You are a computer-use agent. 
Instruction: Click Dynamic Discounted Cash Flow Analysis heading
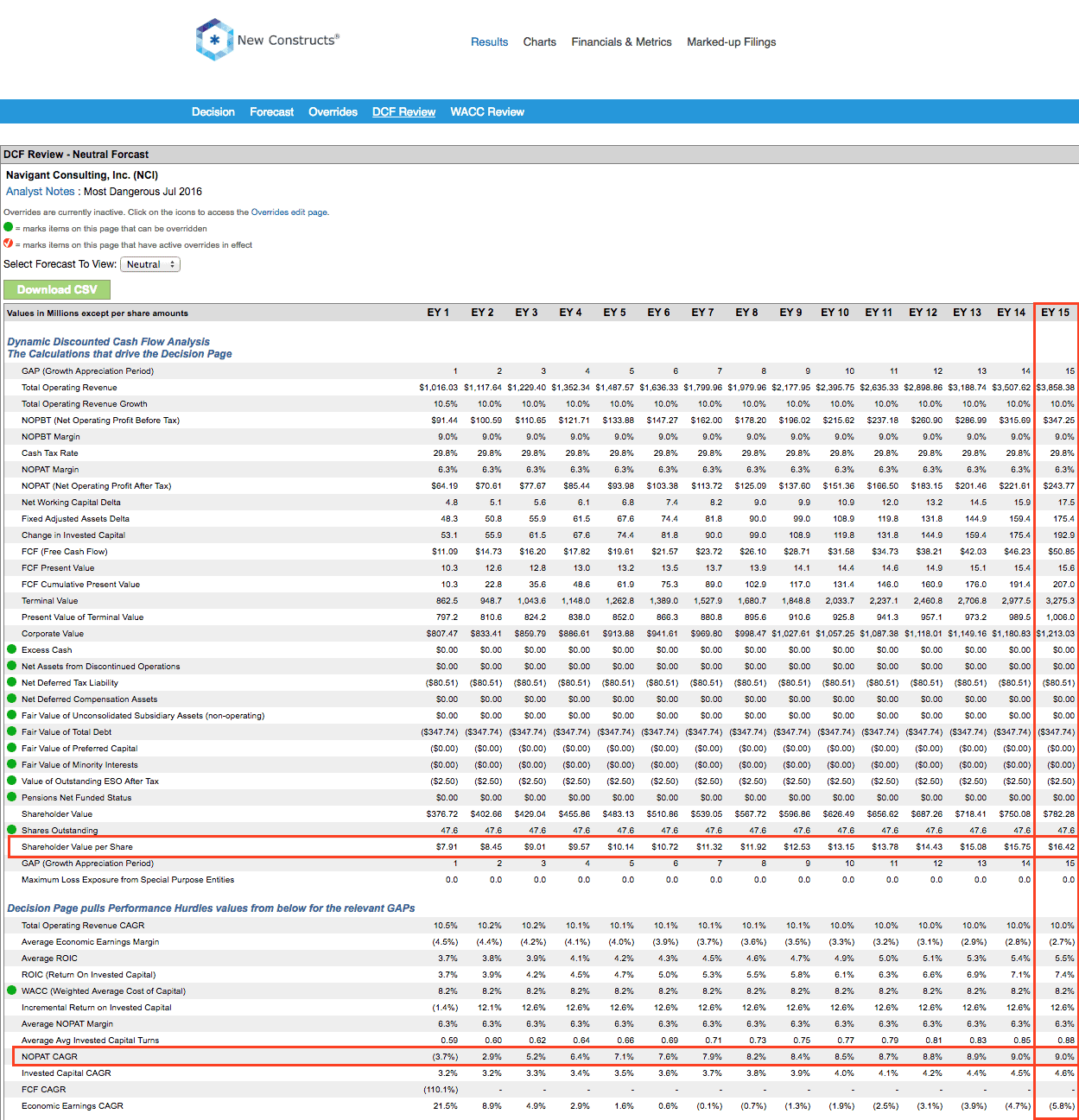click(x=108, y=342)
